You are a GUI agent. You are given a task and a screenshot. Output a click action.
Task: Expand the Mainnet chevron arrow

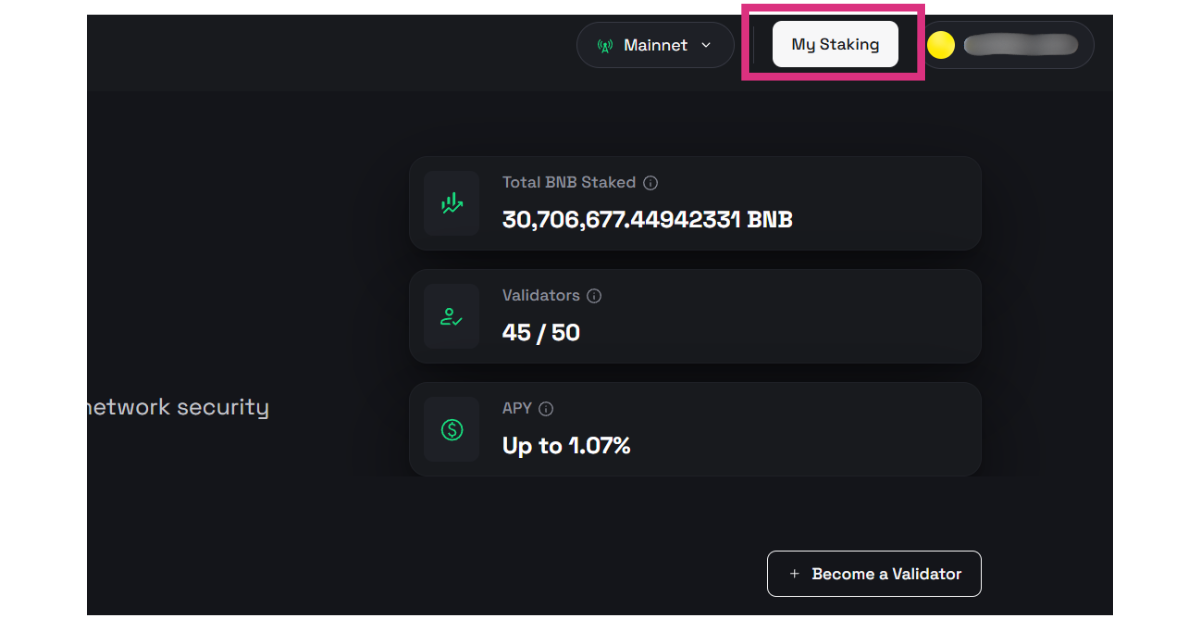706,45
